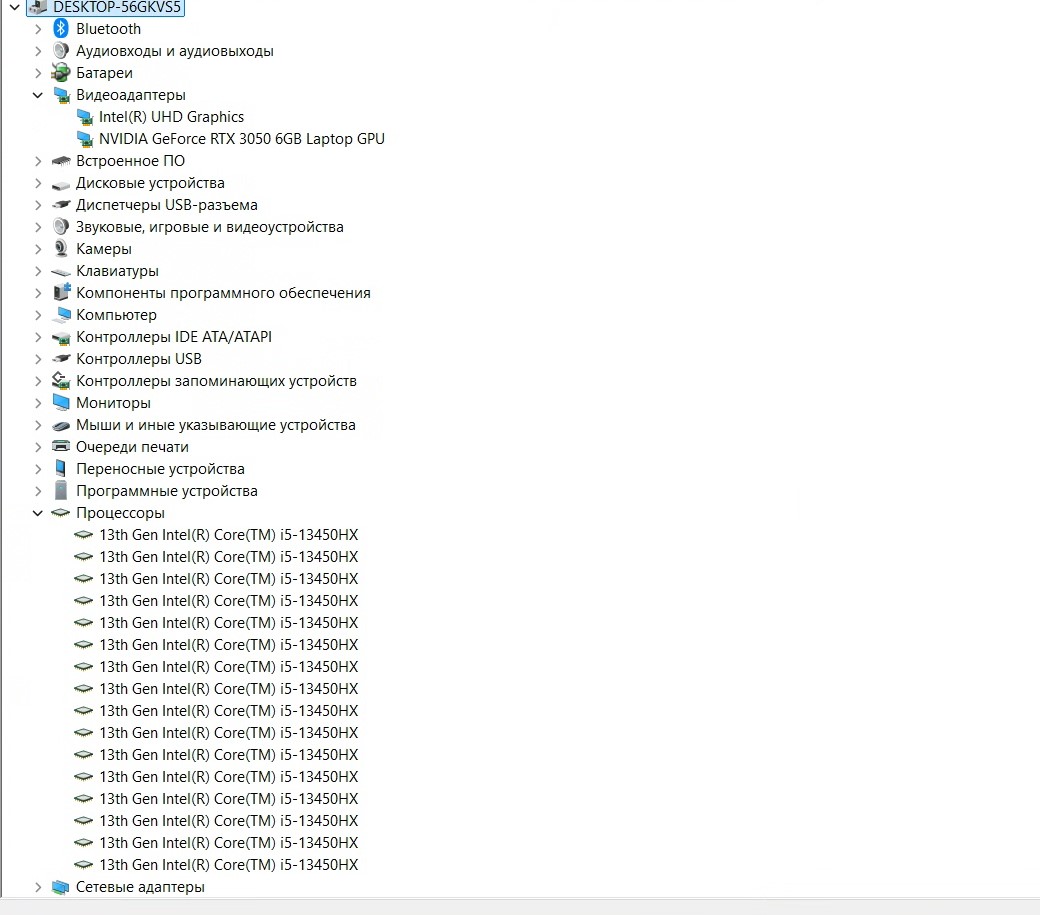
Task: Click the Батареи battery icon
Action: click(61, 73)
